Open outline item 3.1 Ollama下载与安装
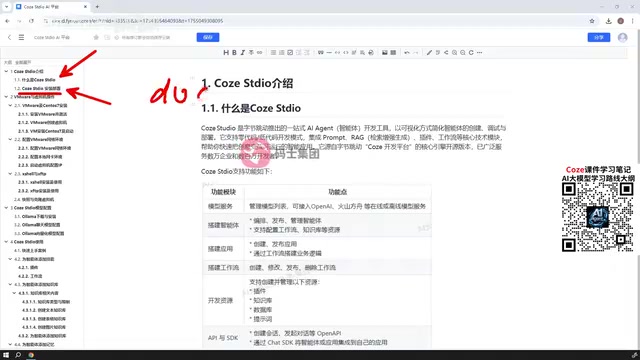The height and width of the screenshot is (360, 640). click(x=35, y=216)
